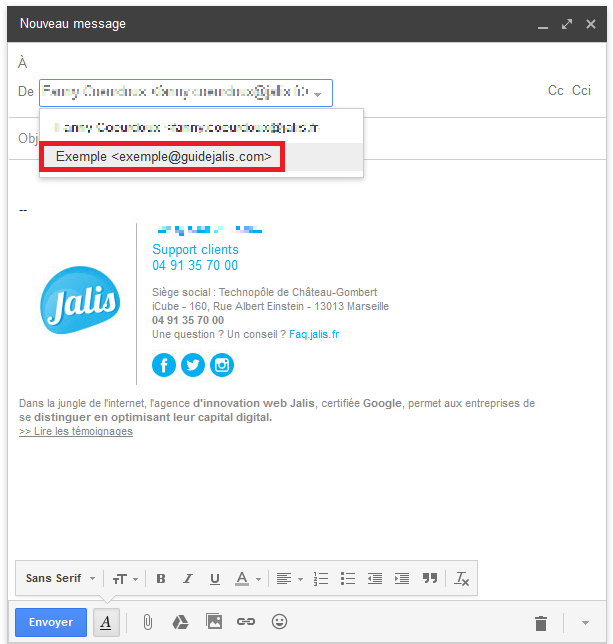Discard draft with trash icon
613x644 pixels.
click(x=541, y=623)
